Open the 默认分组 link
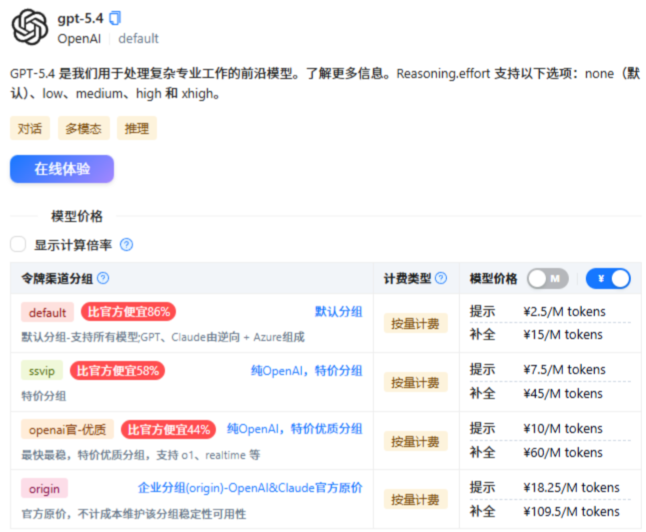 click(x=339, y=312)
